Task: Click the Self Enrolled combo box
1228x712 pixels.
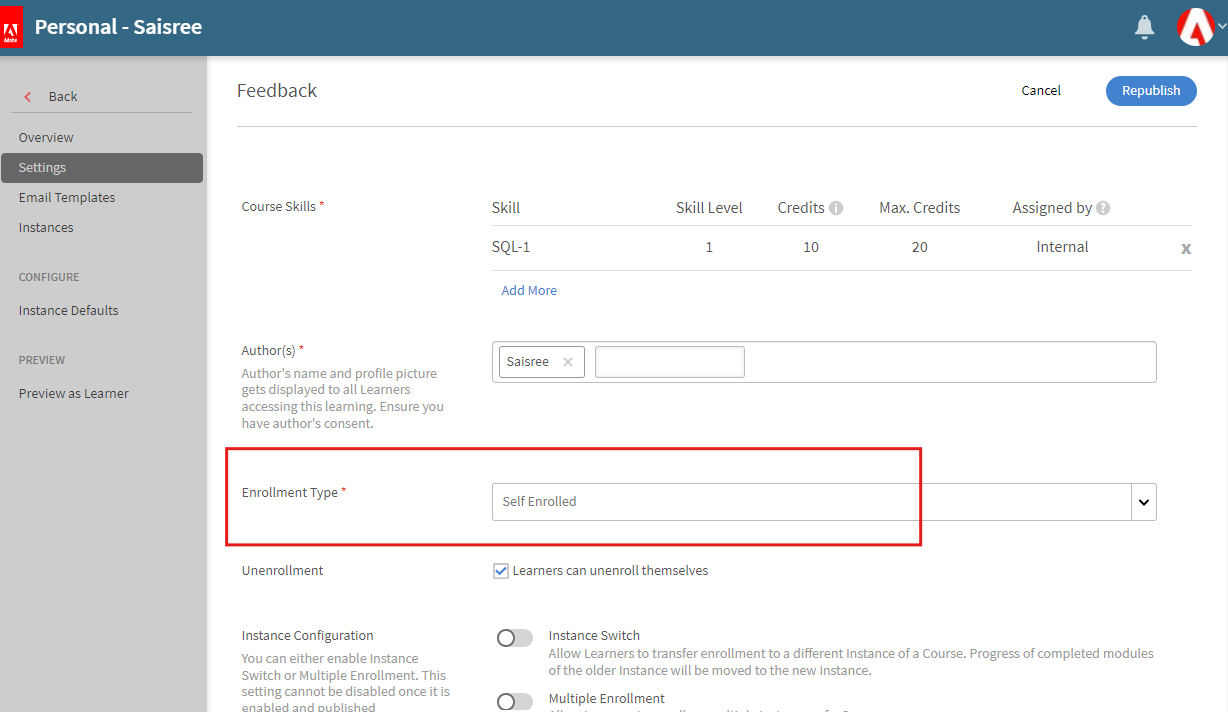Action: pyautogui.click(x=810, y=502)
